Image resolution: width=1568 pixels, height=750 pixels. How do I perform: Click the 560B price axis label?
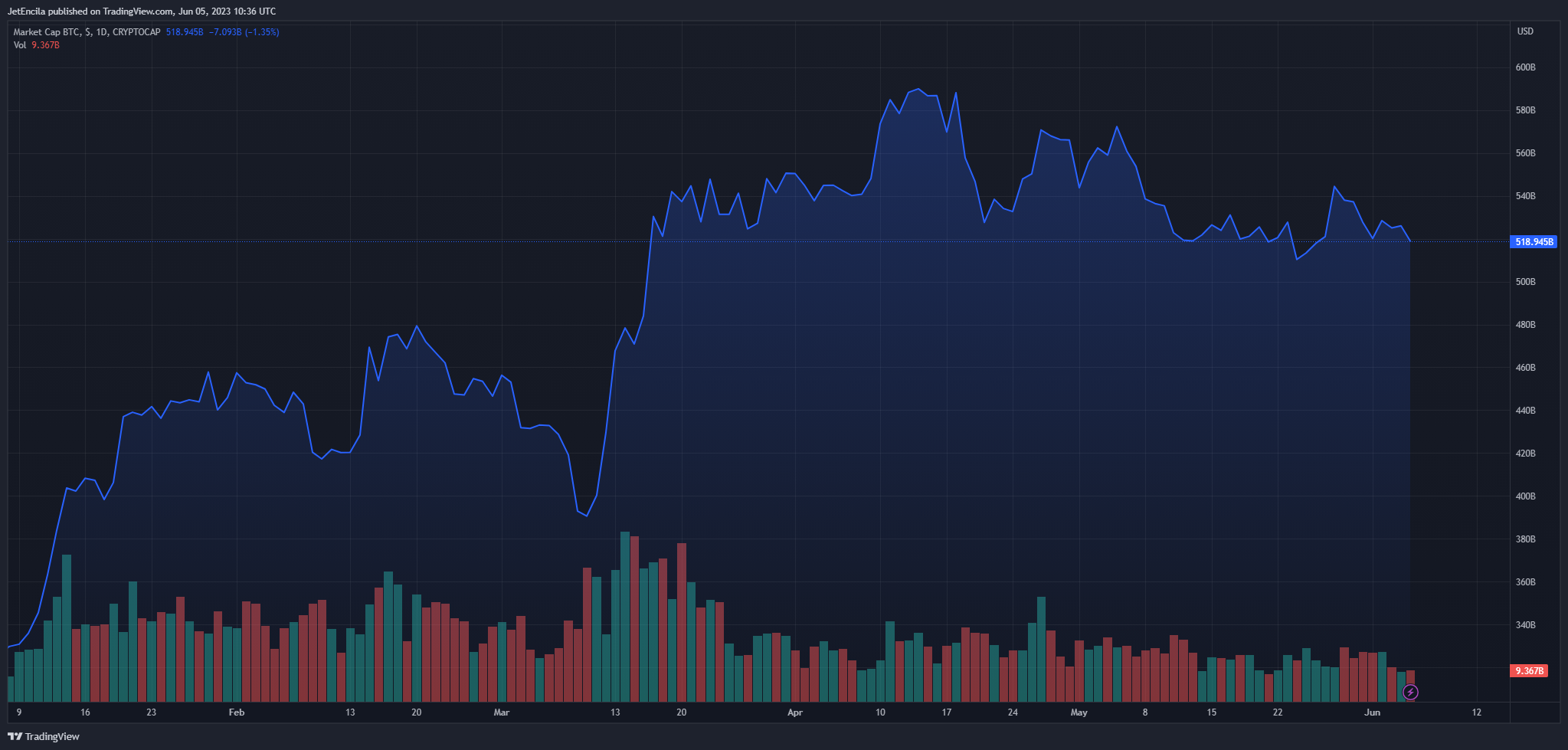coord(1525,153)
